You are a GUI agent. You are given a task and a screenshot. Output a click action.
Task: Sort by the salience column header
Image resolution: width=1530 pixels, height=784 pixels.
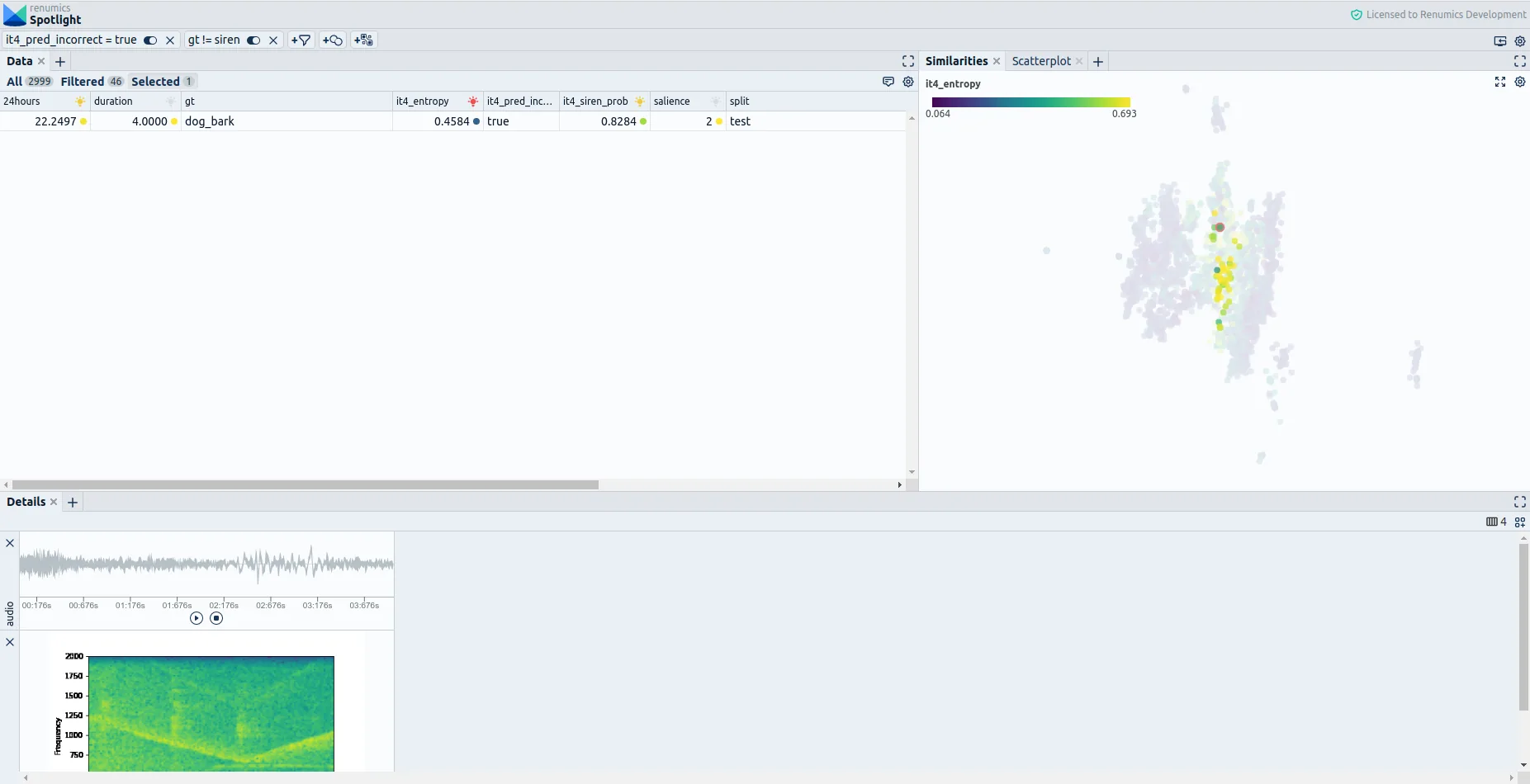tap(672, 102)
